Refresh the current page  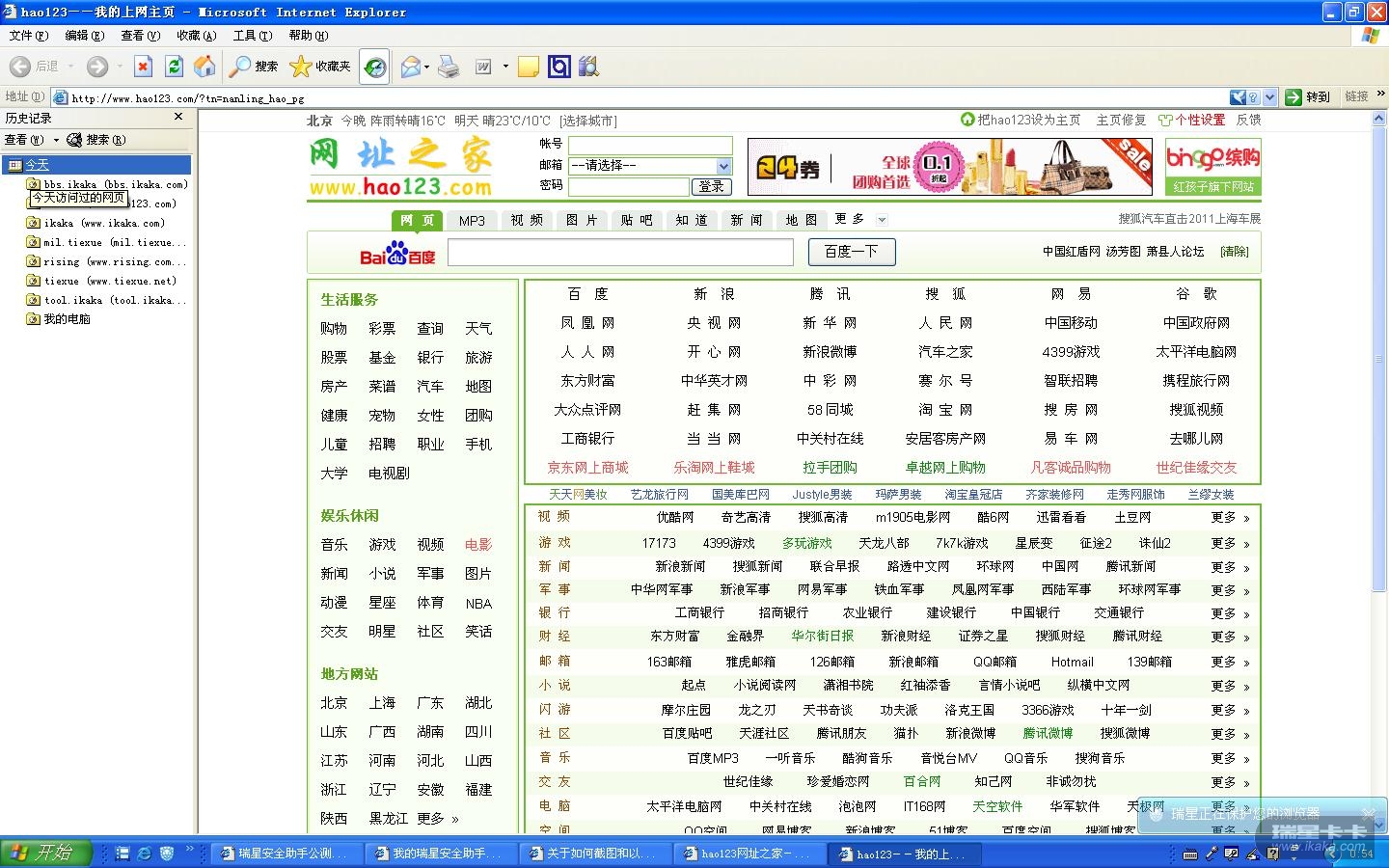[174, 67]
